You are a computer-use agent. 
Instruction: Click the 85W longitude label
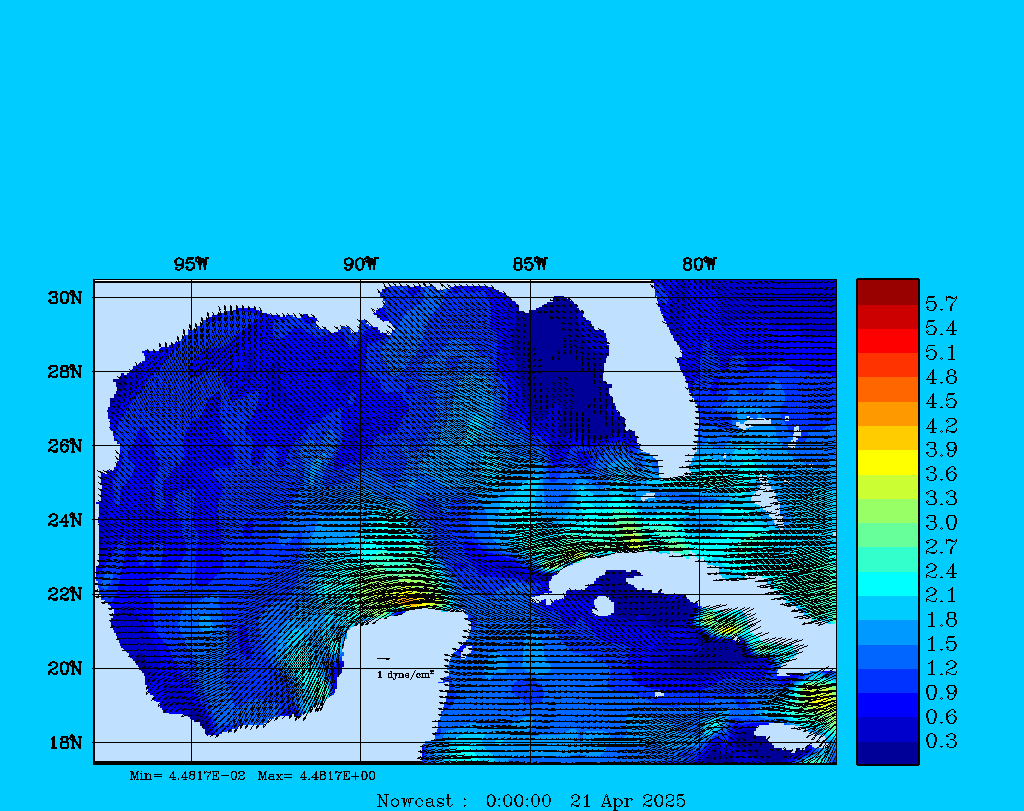[x=529, y=265]
